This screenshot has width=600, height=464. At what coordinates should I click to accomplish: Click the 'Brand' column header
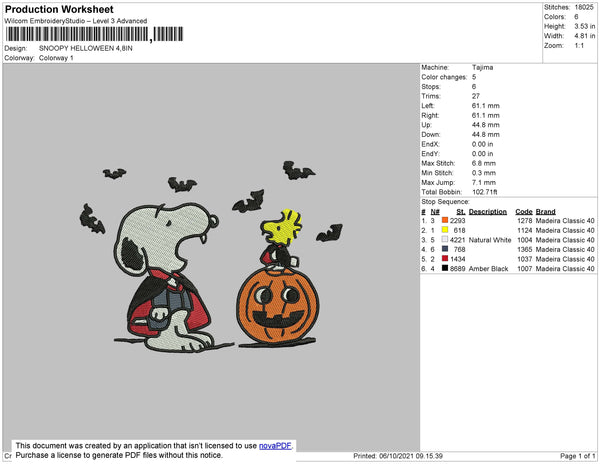pos(546,212)
